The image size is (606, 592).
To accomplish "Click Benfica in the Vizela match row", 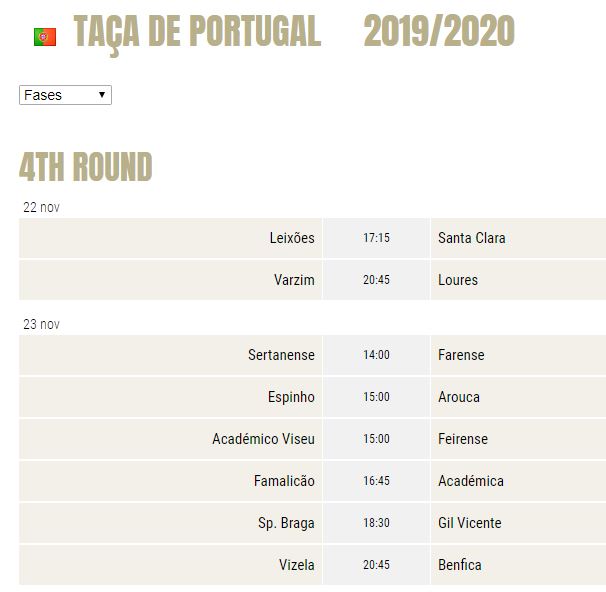I will click(x=460, y=565).
